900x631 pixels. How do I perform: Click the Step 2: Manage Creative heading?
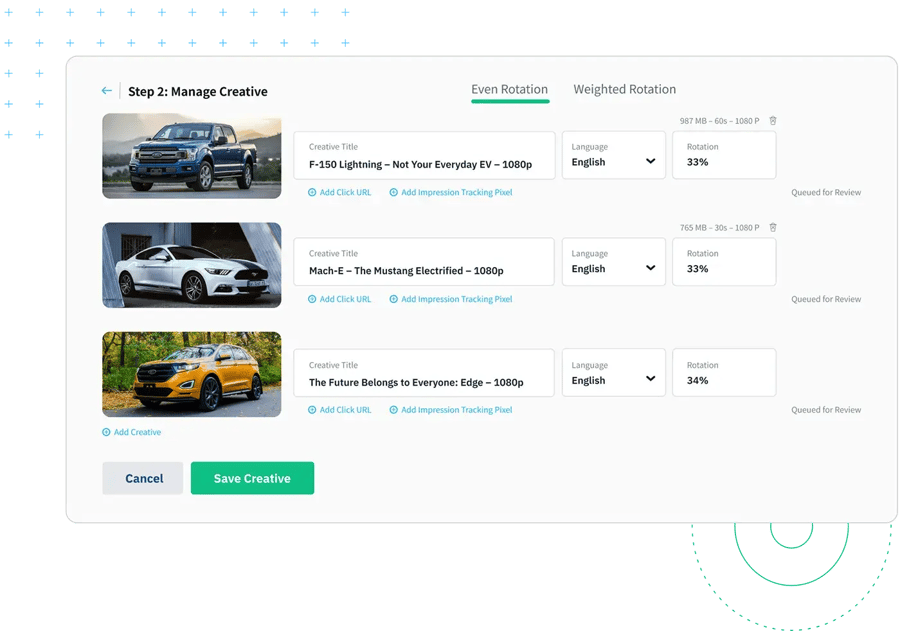point(198,91)
